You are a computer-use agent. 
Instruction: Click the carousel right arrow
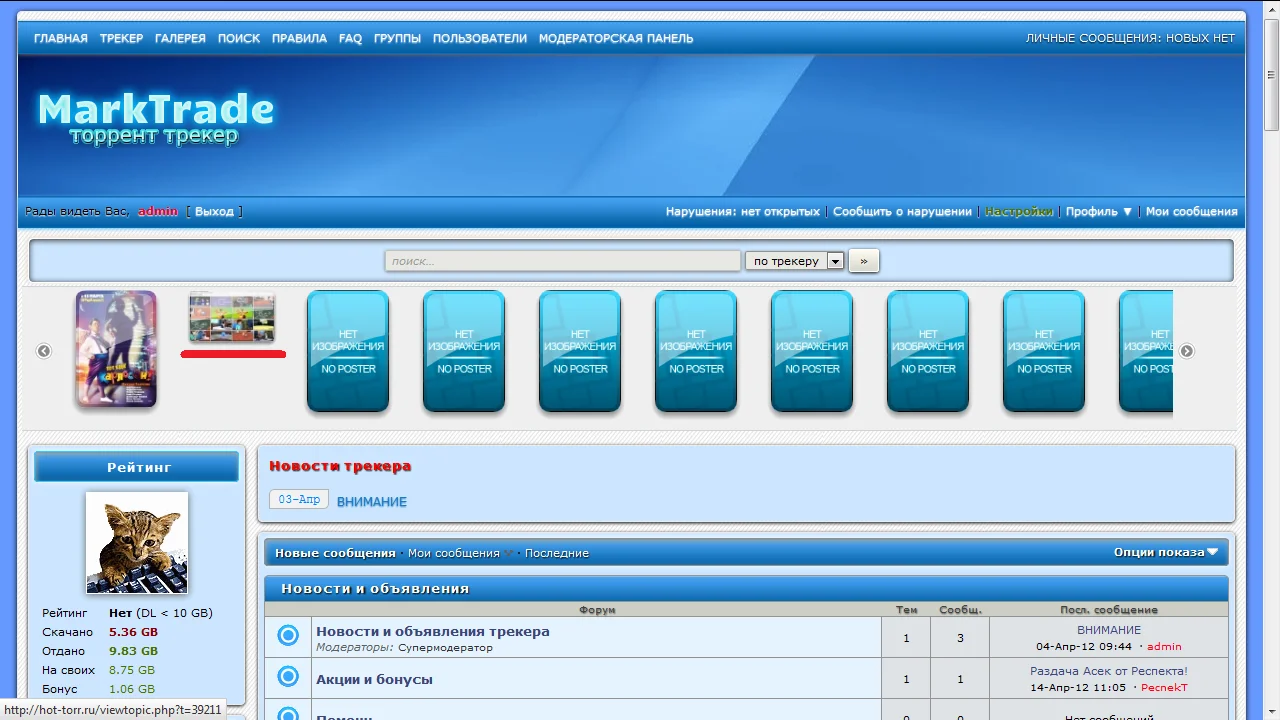(x=1187, y=351)
